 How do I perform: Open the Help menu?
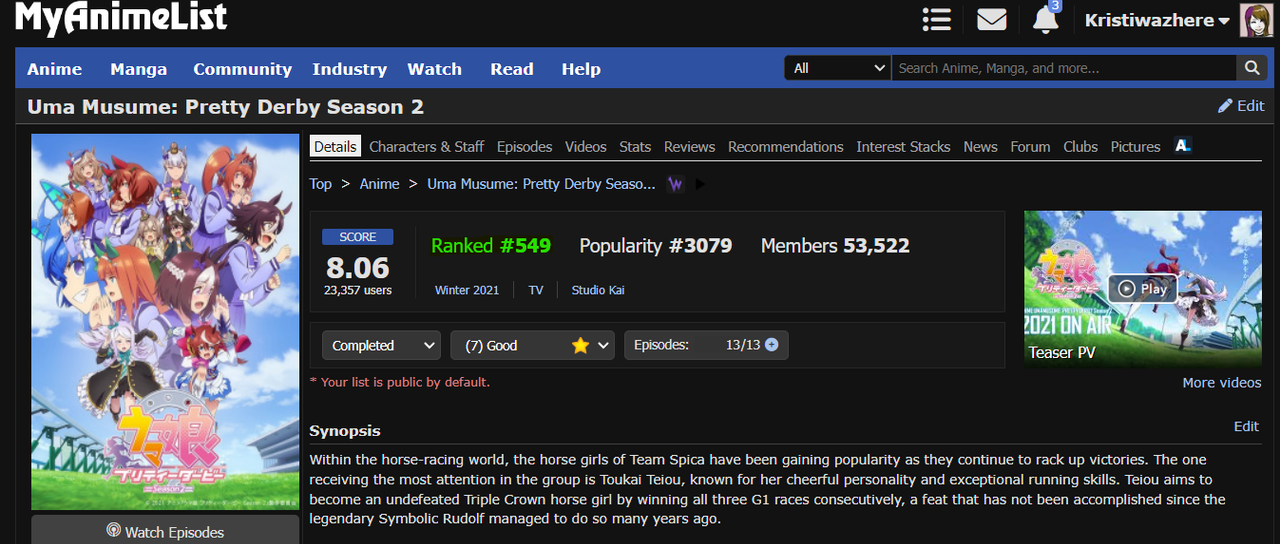click(581, 69)
